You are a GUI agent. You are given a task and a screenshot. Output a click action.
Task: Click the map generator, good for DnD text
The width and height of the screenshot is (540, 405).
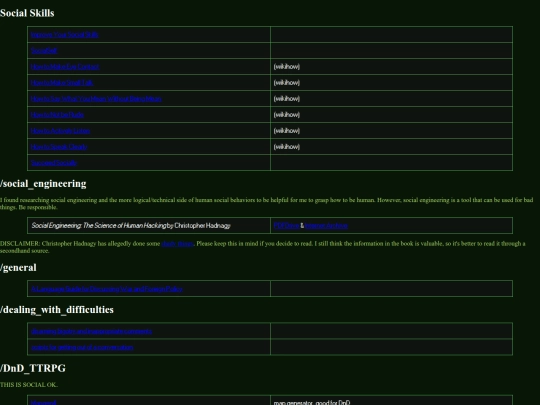312,402
